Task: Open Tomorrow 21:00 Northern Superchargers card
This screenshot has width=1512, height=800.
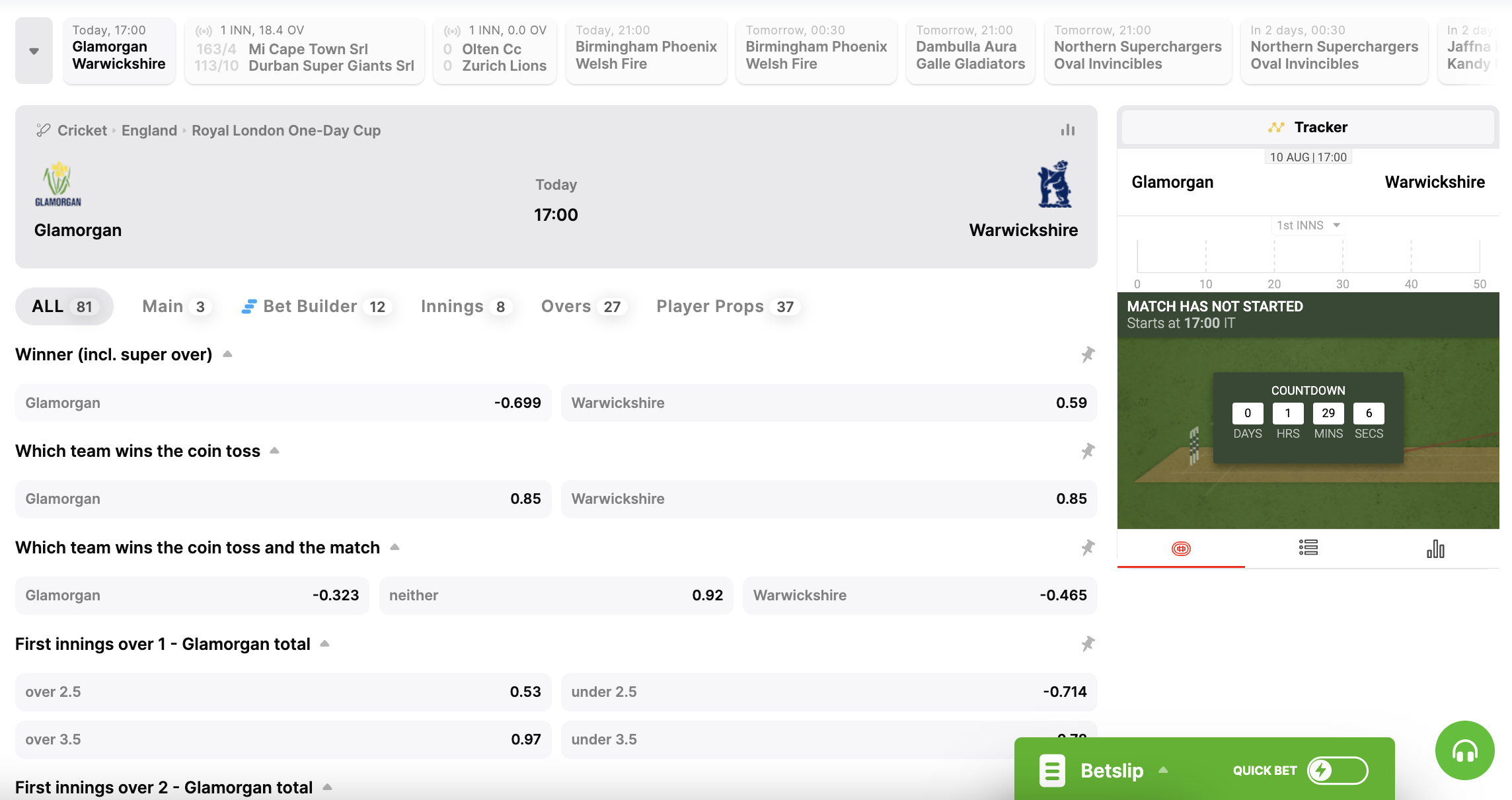Action: point(1138,51)
